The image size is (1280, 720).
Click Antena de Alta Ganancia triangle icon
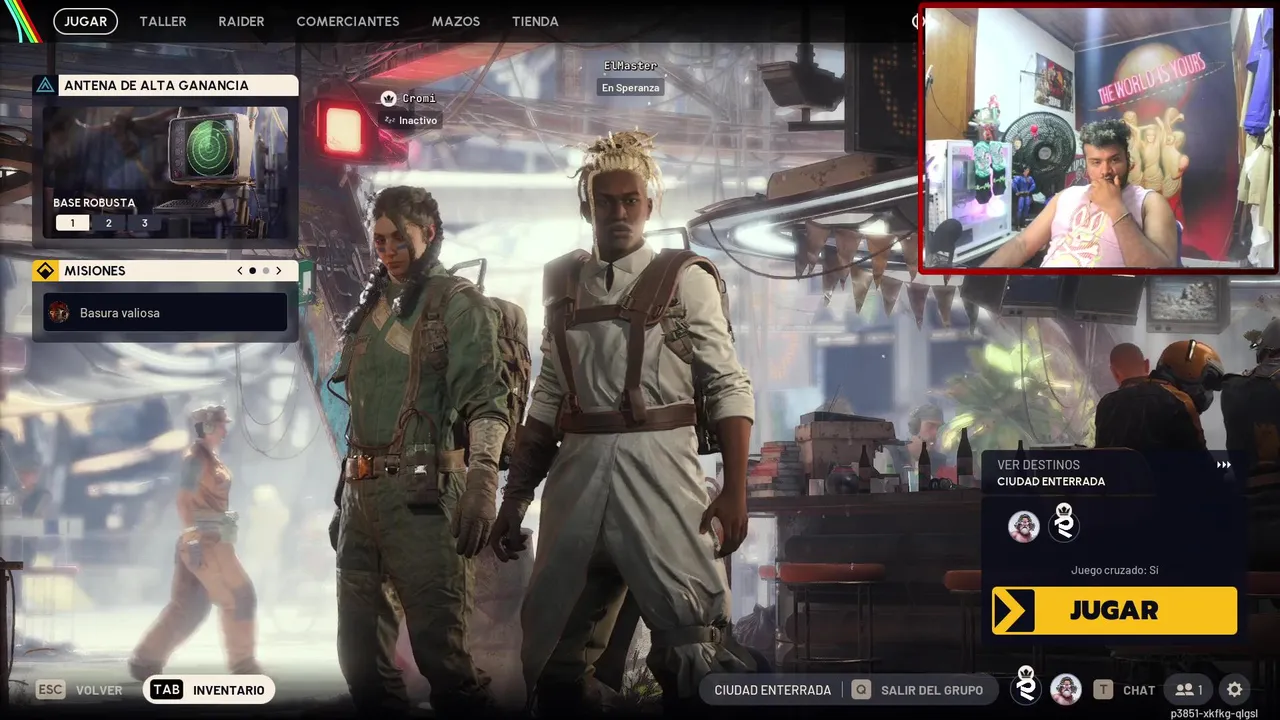point(45,86)
